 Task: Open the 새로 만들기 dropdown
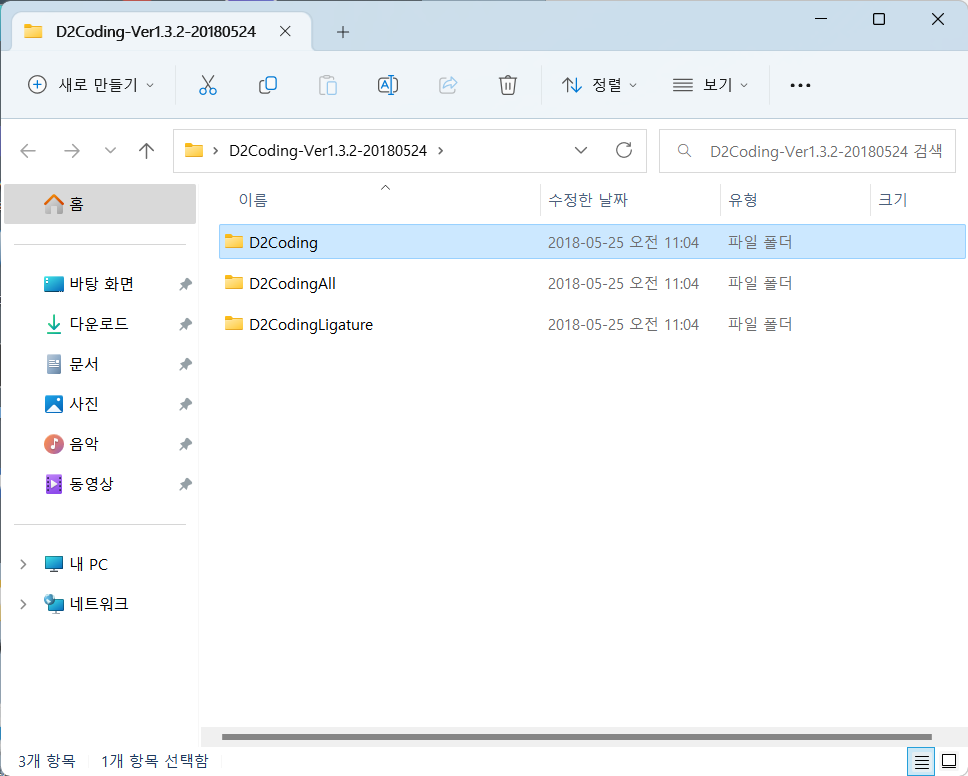(x=92, y=85)
